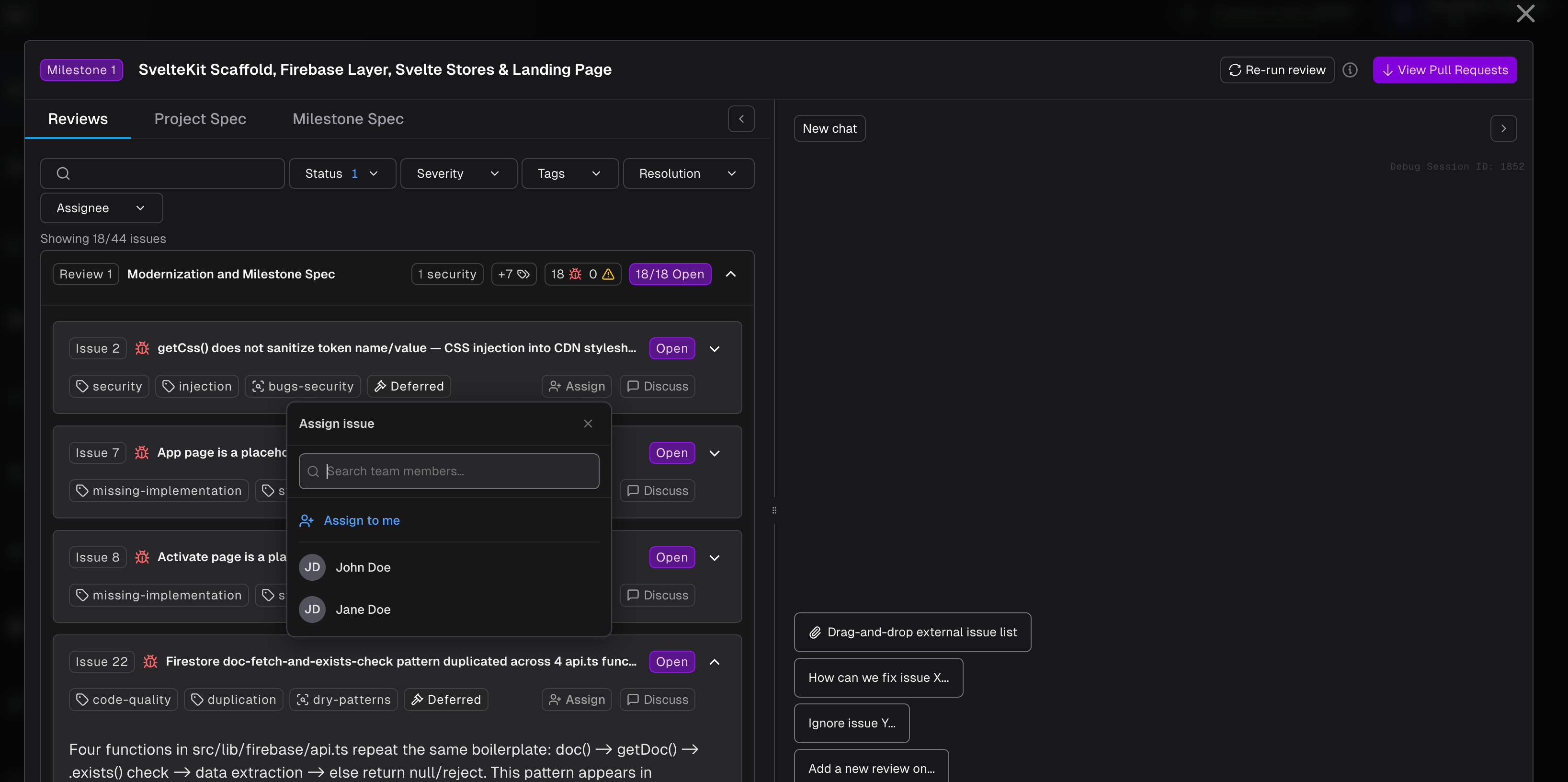The height and width of the screenshot is (782, 1568).
Task: Click missing-implementation tag on Issue 8
Action: 159,595
